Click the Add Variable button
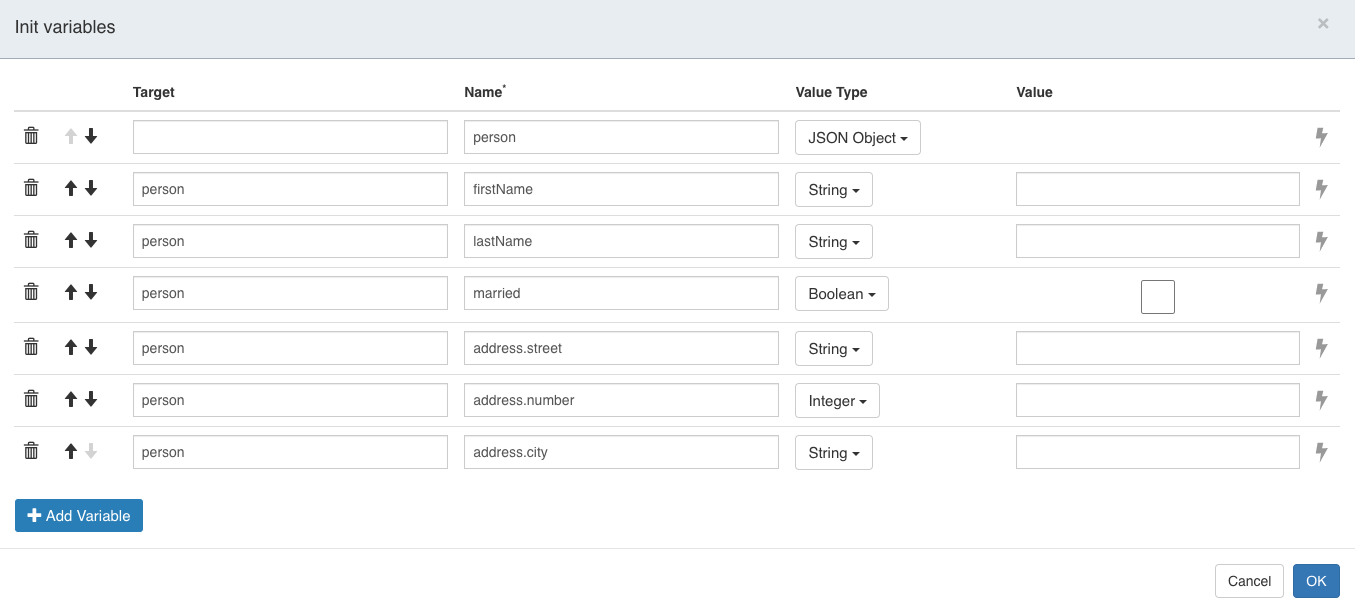The height and width of the screenshot is (611, 1355). click(78, 515)
